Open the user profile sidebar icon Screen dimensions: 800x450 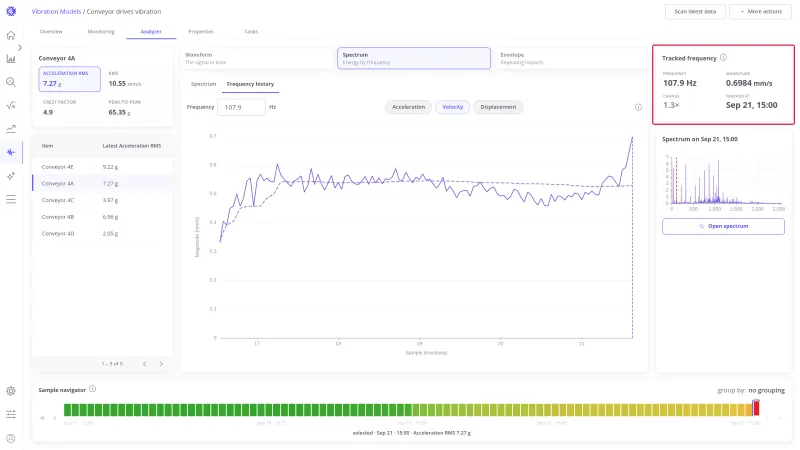click(11, 438)
